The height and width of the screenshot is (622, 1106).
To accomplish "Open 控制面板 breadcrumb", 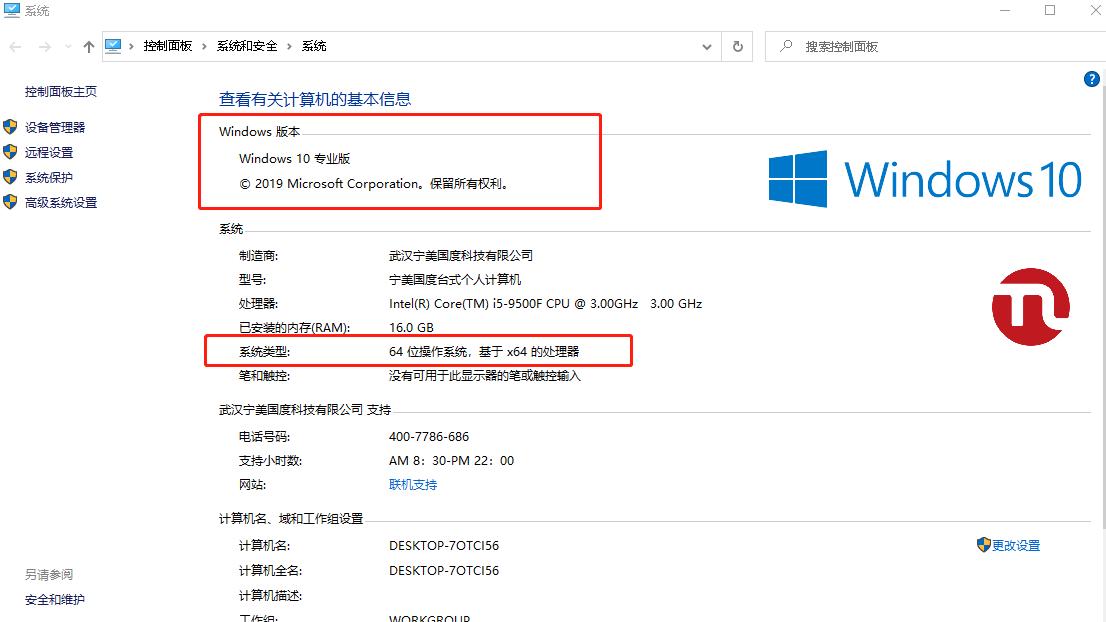I will 167,46.
